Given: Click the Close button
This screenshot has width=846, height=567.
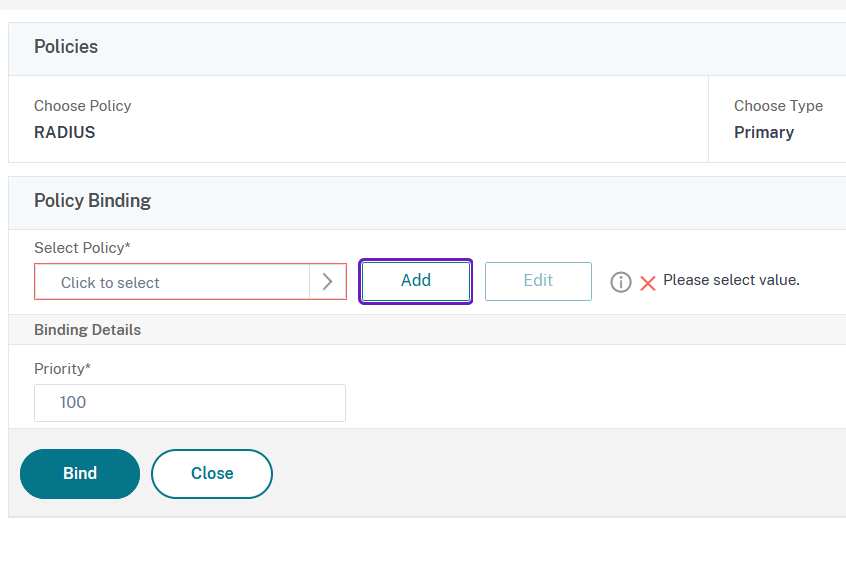Looking at the screenshot, I should 212,474.
